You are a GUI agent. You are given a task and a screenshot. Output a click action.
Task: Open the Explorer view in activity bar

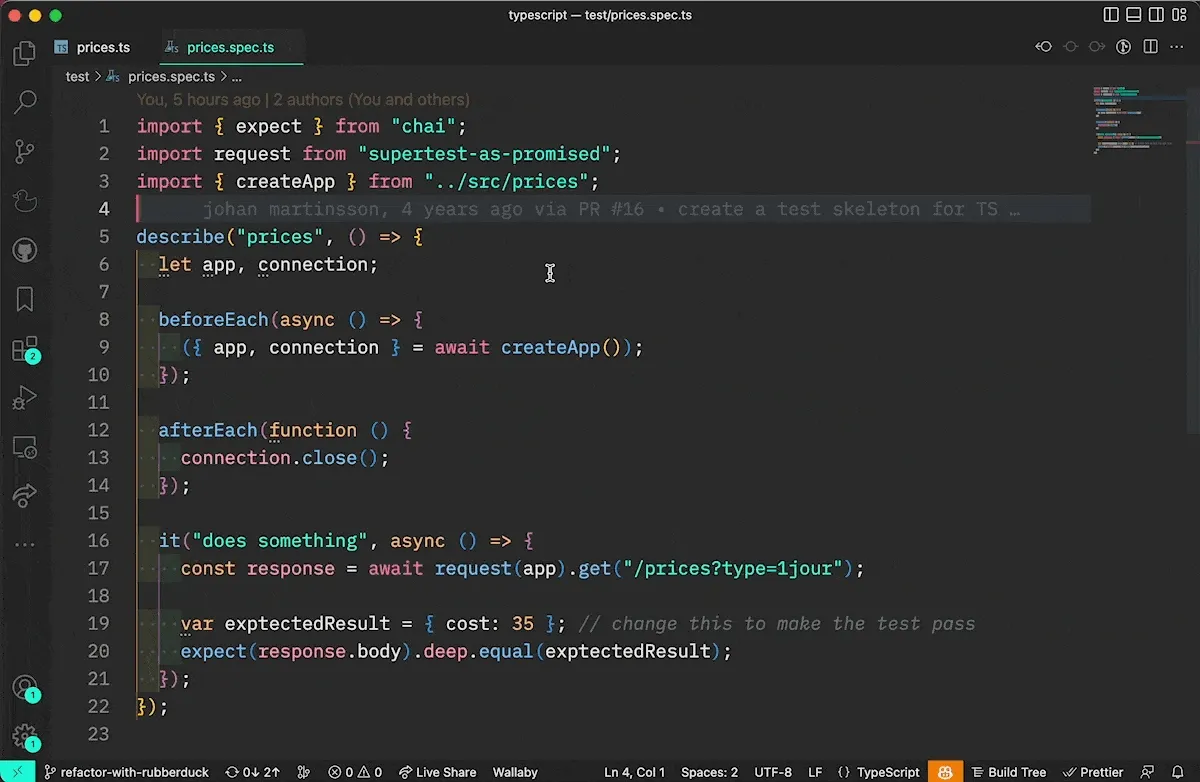[x=25, y=54]
